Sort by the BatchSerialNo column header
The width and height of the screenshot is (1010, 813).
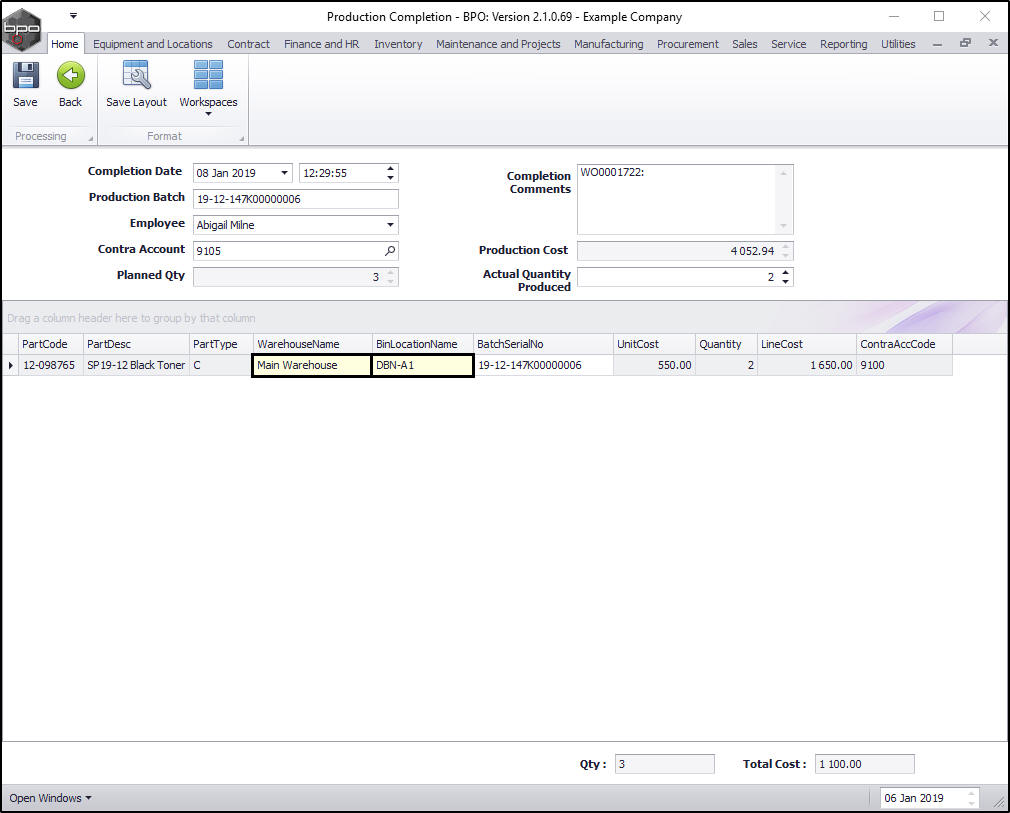point(543,344)
